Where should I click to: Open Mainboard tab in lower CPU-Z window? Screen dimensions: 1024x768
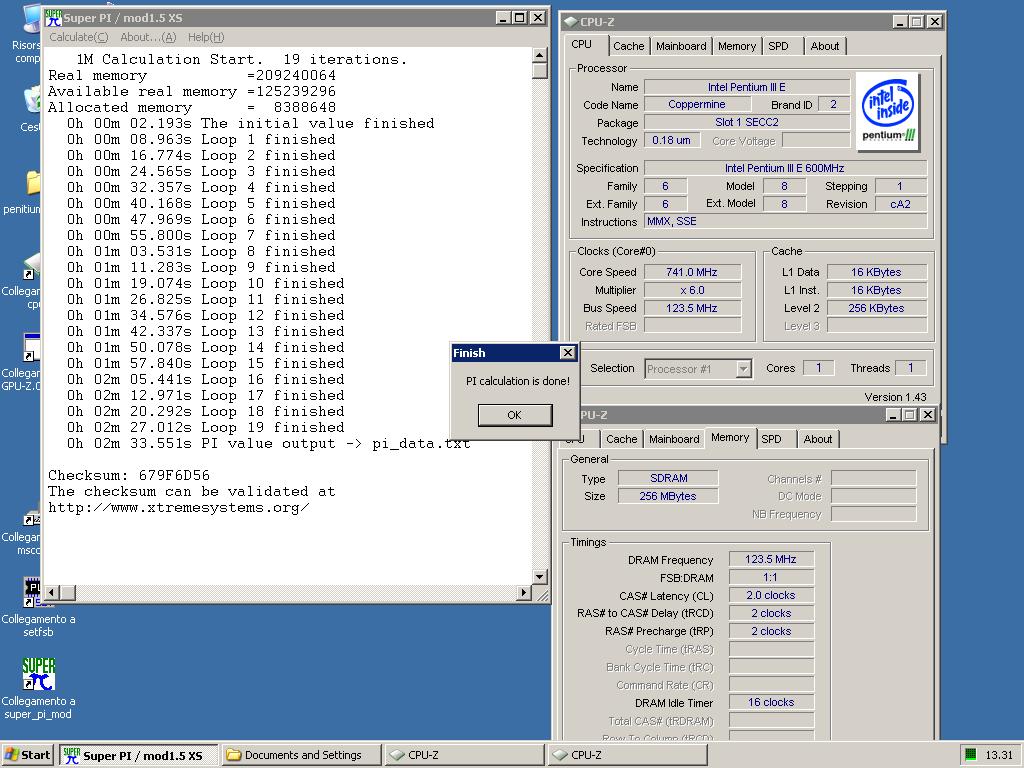[x=674, y=440]
